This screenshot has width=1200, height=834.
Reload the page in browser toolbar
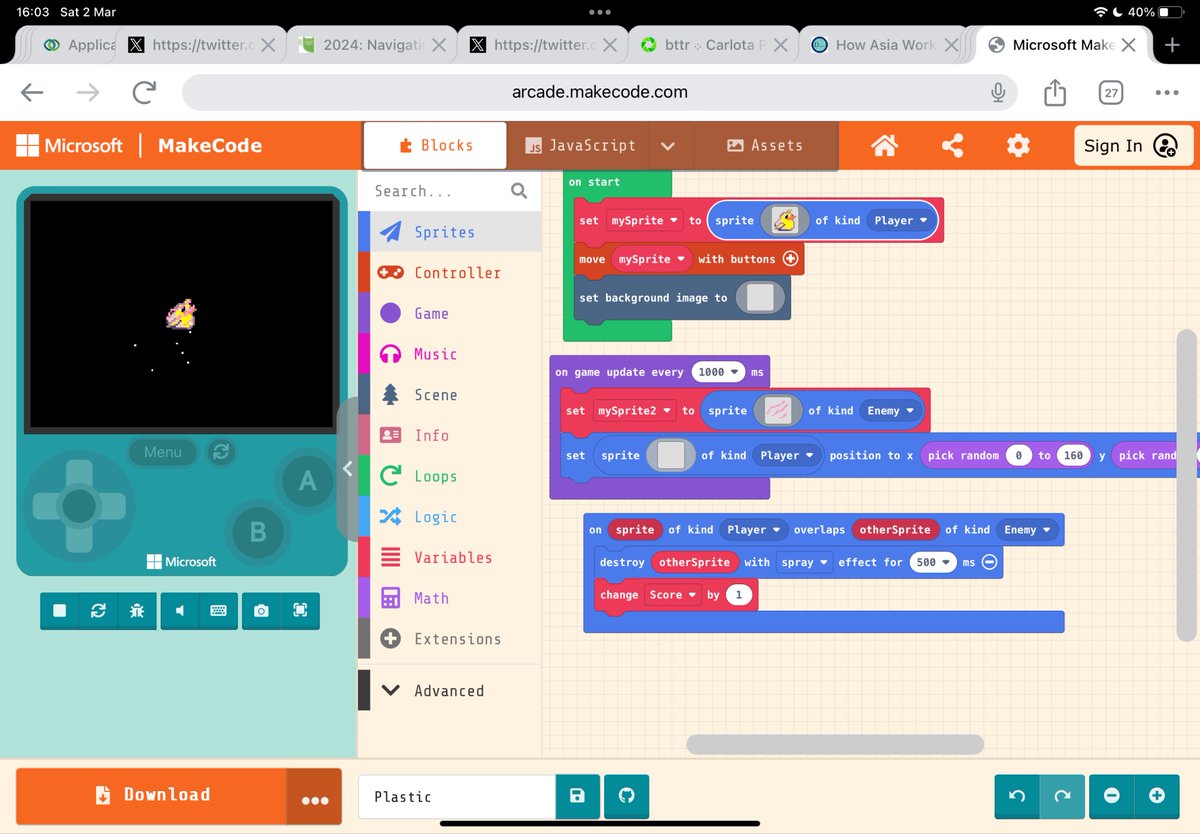click(x=144, y=93)
